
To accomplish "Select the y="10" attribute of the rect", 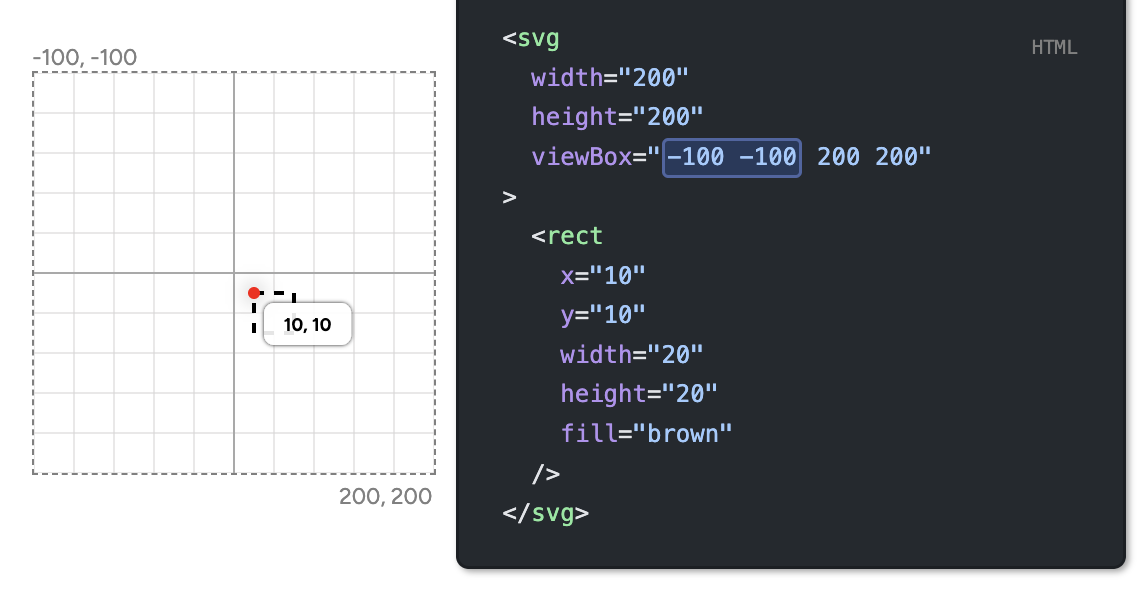I will (601, 314).
